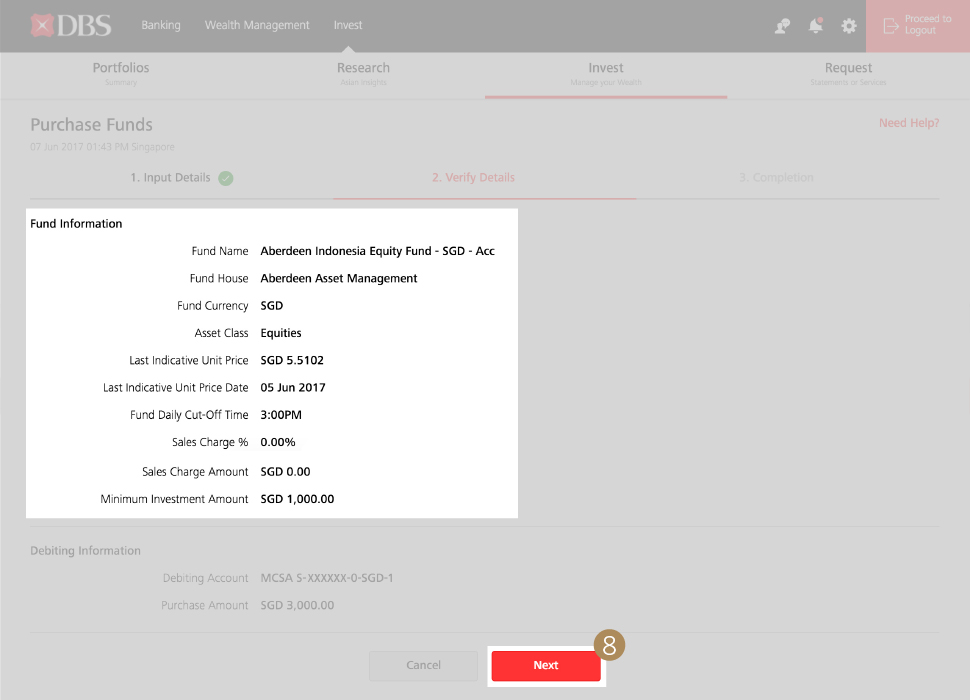This screenshot has height=700, width=970.
Task: Go to step 1 Input Details
Action: click(x=170, y=177)
